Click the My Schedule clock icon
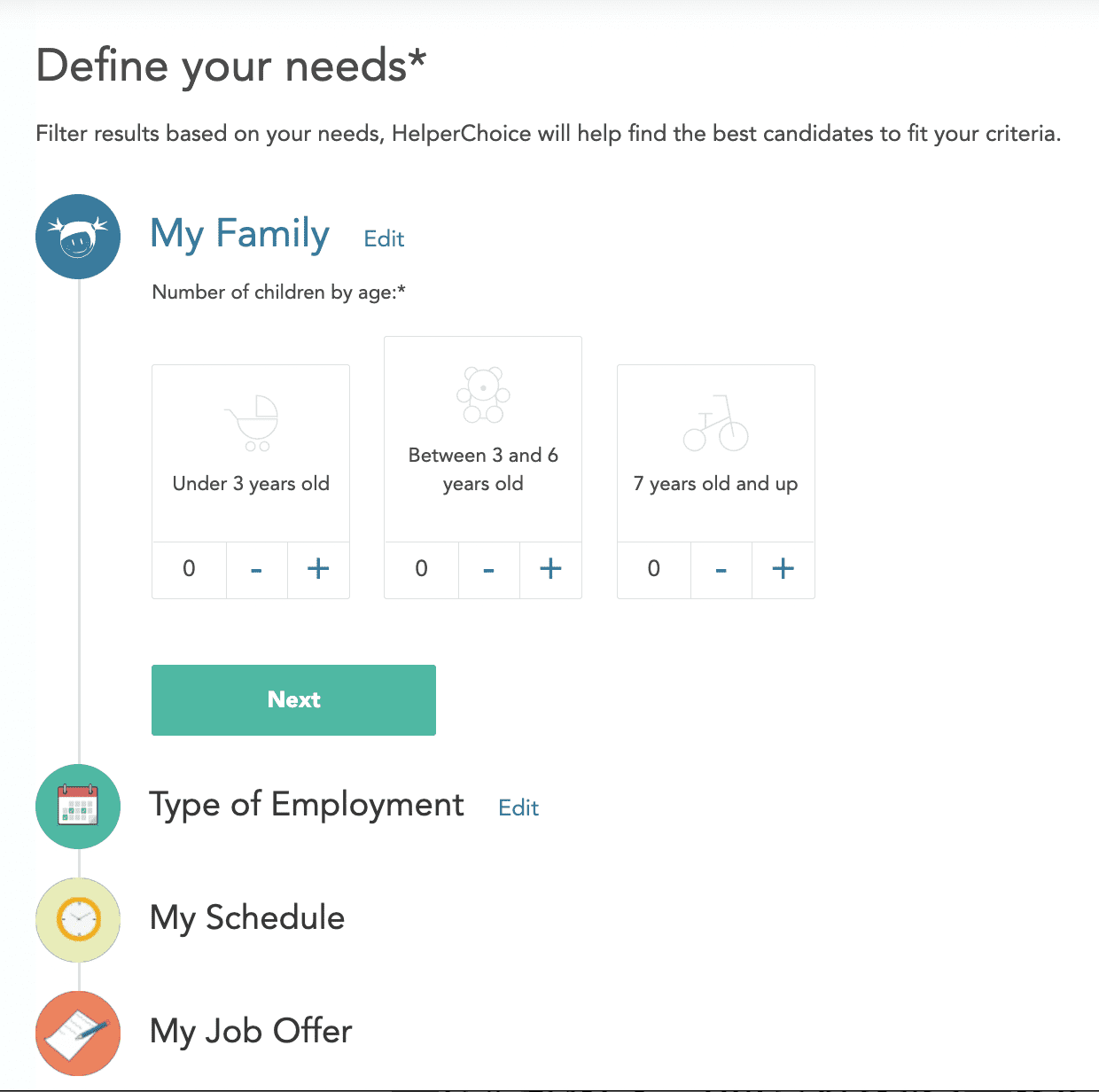The image size is (1099, 1092). pos(78,920)
